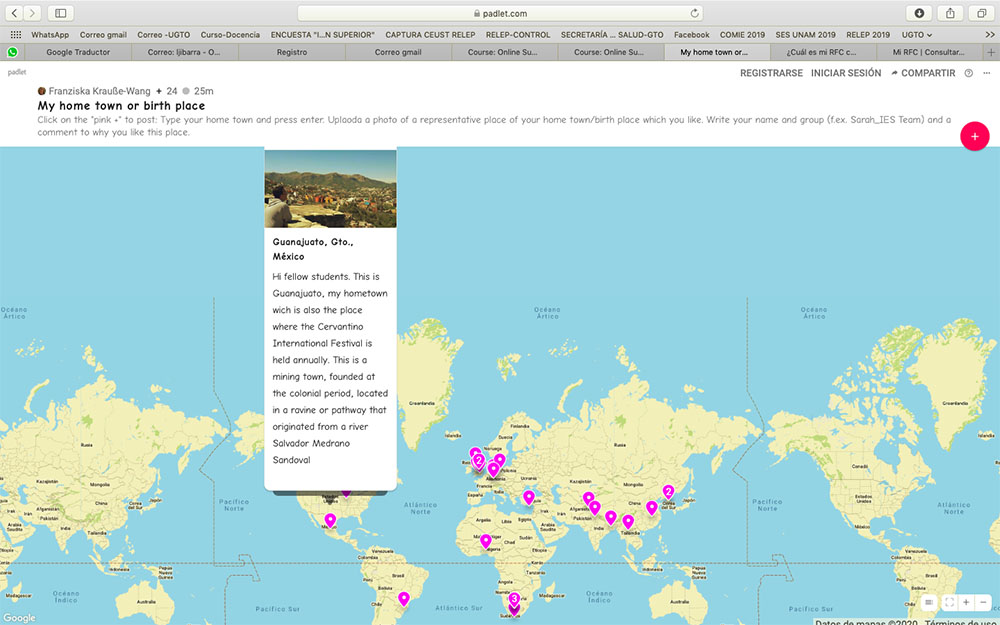1000x625 pixels.
Task: Switch to the Google Traductor tab
Action: (x=78, y=52)
